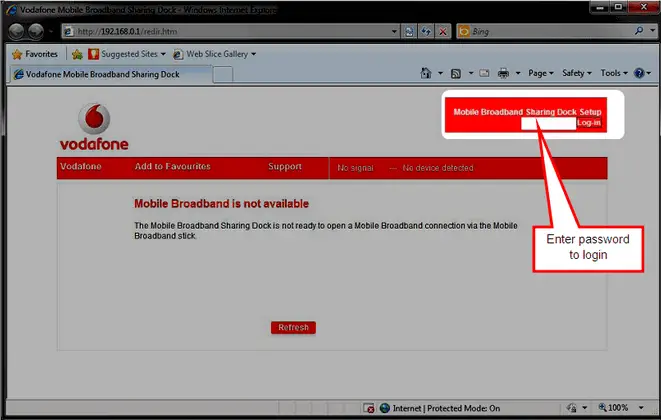661x420 pixels.
Task: Click the browser Back arrow button
Action: [x=17, y=31]
